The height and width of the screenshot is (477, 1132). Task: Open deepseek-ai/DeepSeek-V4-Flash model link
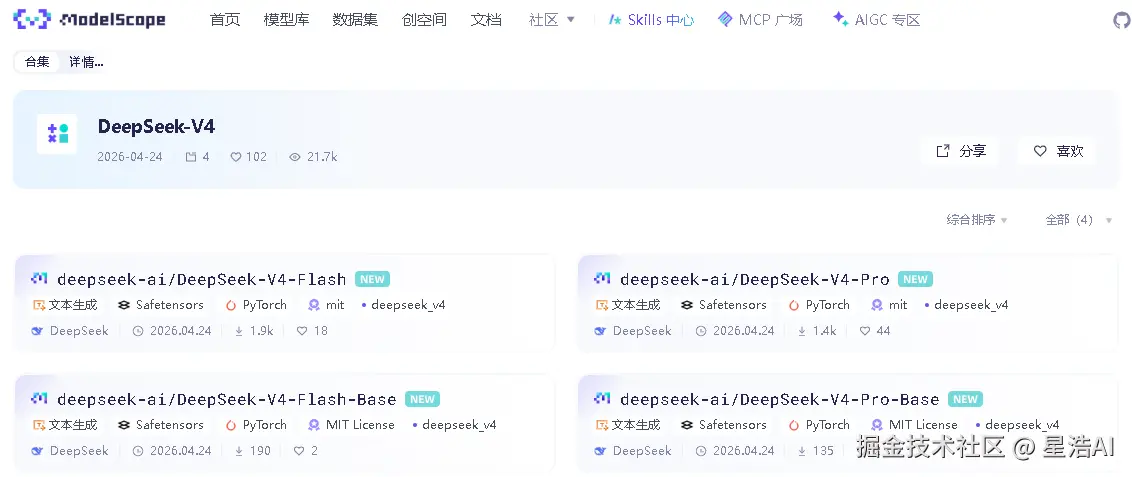click(201, 279)
